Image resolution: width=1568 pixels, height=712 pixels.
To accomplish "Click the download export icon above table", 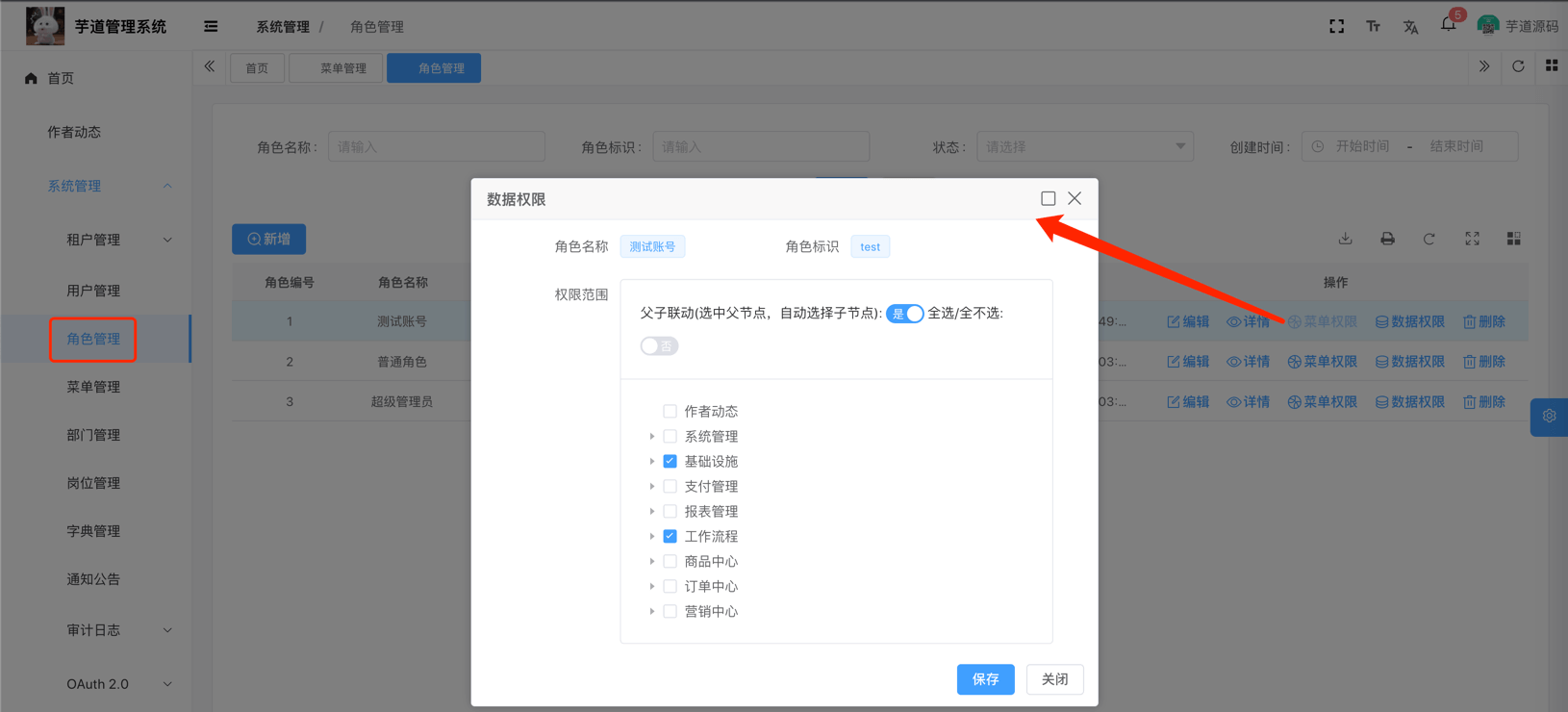I will [1345, 239].
